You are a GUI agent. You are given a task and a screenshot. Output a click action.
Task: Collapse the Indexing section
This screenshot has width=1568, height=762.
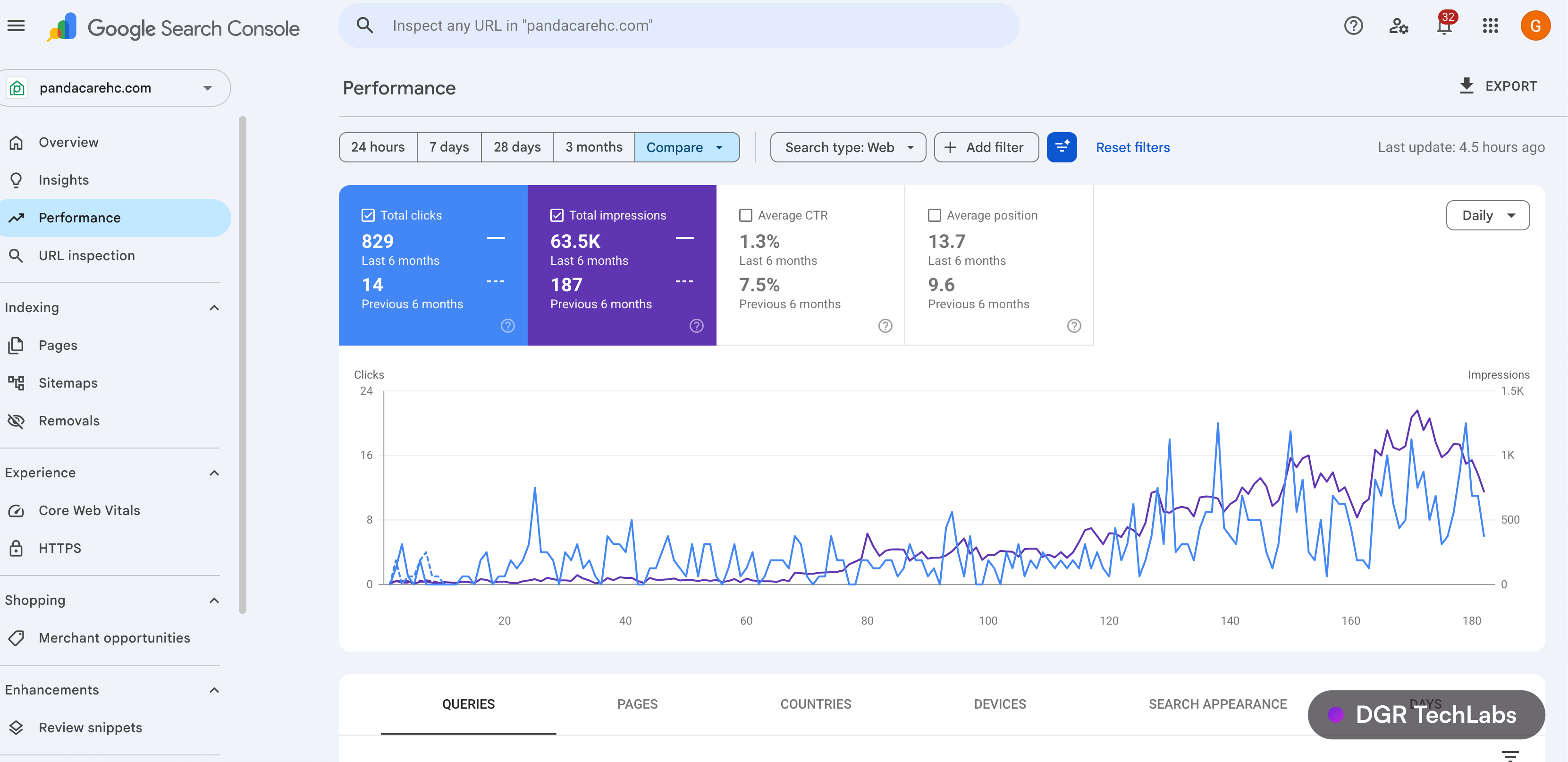click(214, 308)
